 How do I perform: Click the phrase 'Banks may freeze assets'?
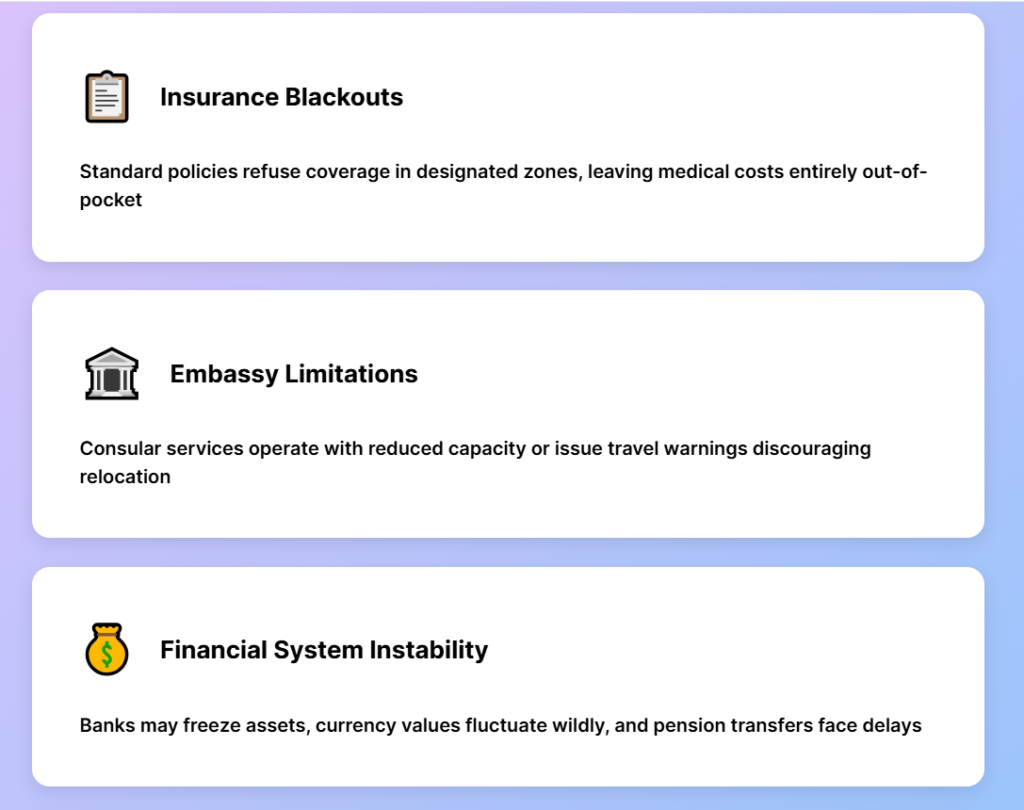click(x=190, y=725)
